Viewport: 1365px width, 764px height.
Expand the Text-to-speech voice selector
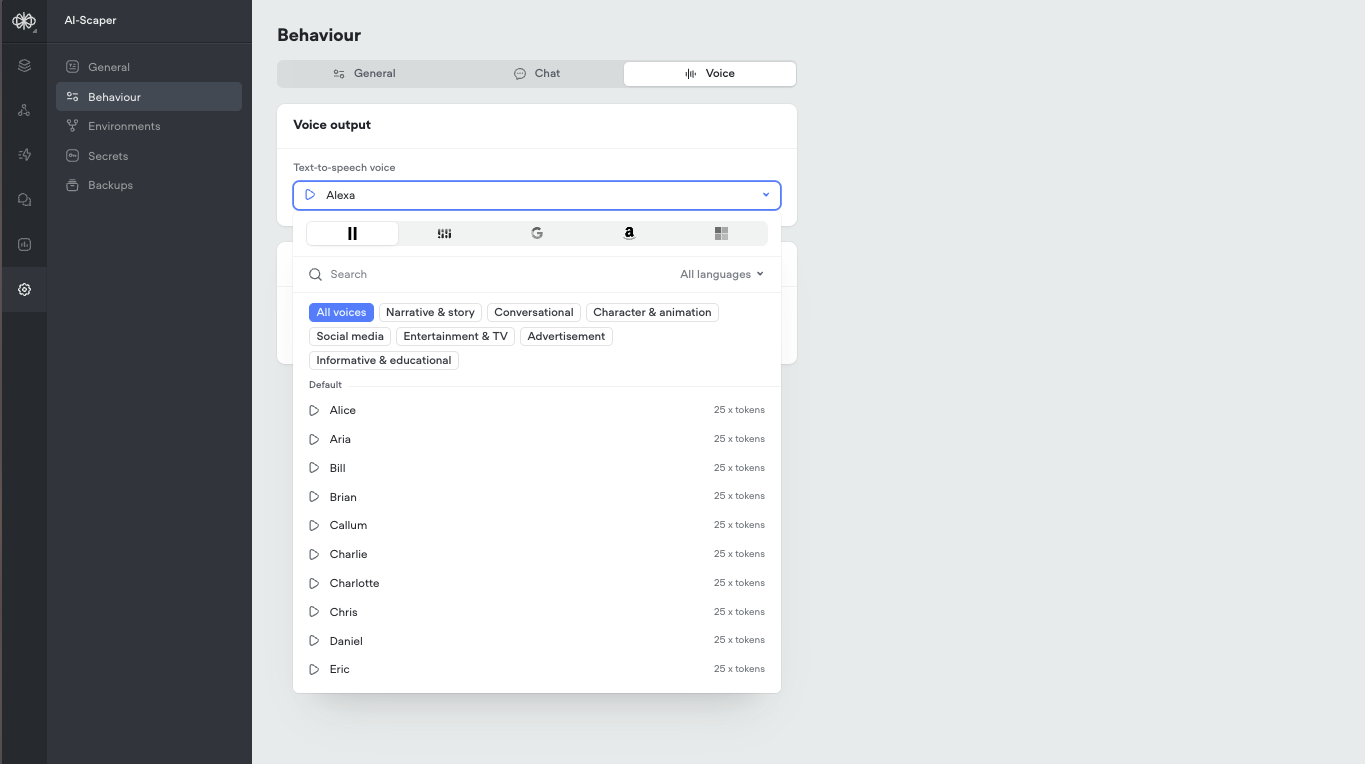pyautogui.click(x=537, y=195)
